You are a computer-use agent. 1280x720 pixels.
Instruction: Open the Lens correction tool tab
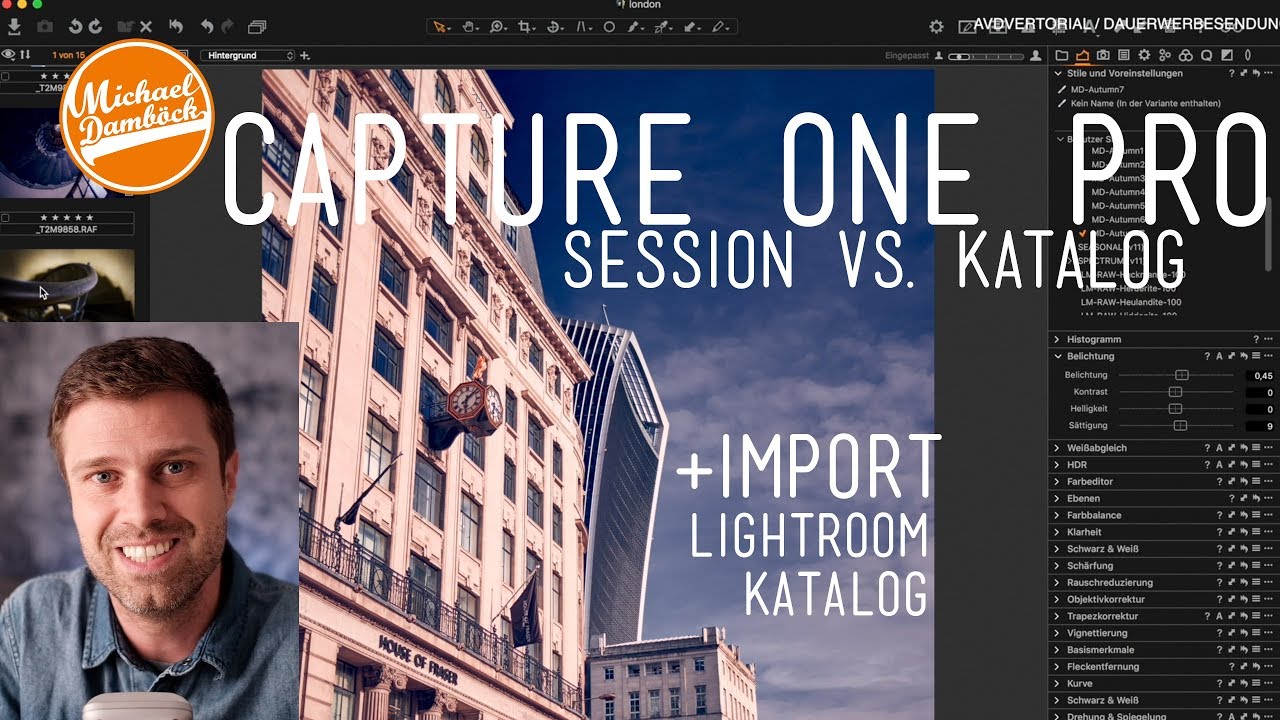coord(1248,55)
